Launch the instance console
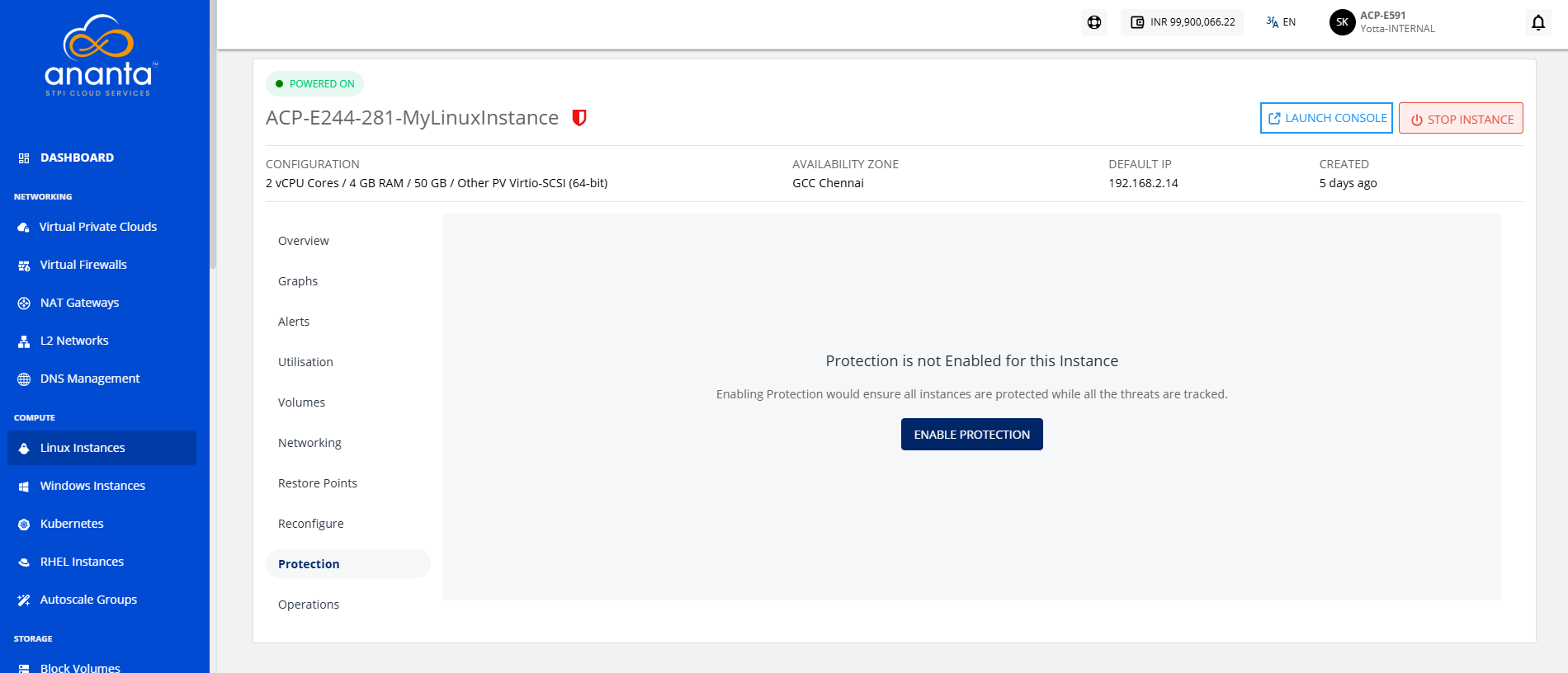The image size is (1568, 673). (x=1326, y=118)
